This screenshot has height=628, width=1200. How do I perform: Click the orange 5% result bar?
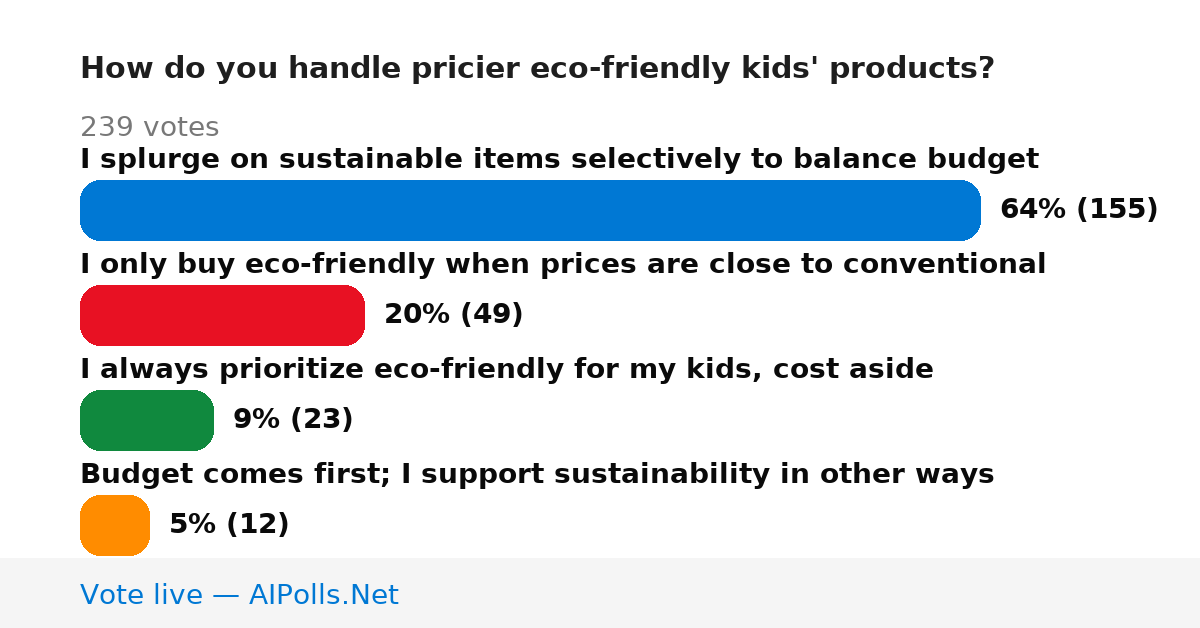(115, 525)
